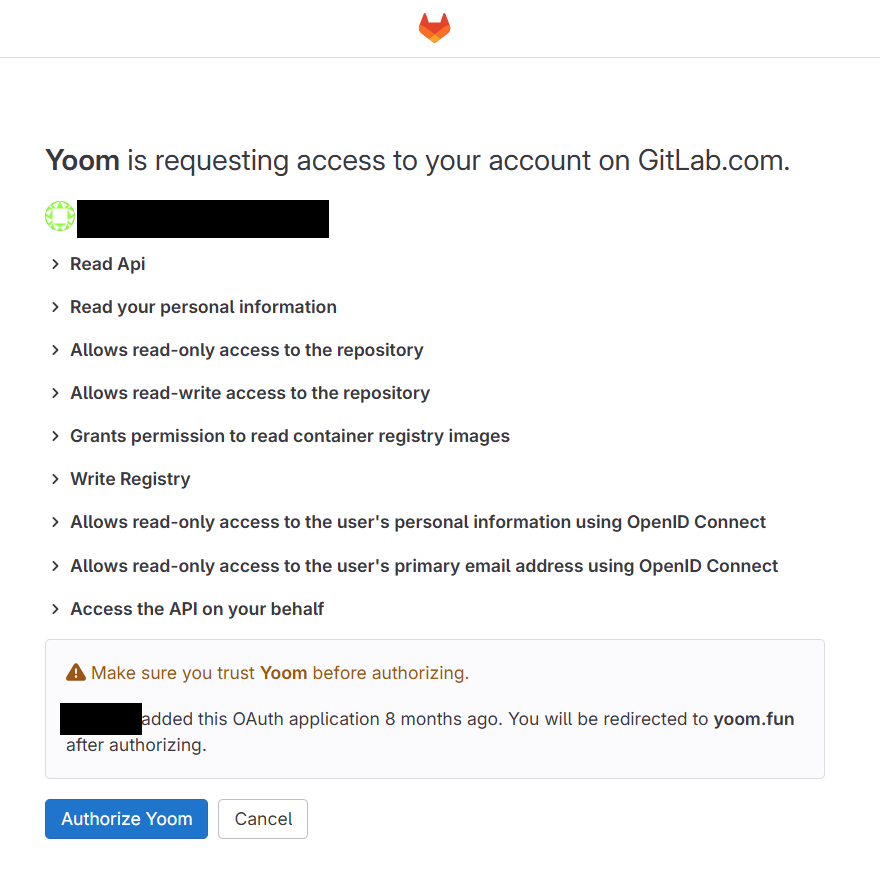Click the yoom.fun redirect domain text
This screenshot has width=880, height=877.
tap(754, 719)
